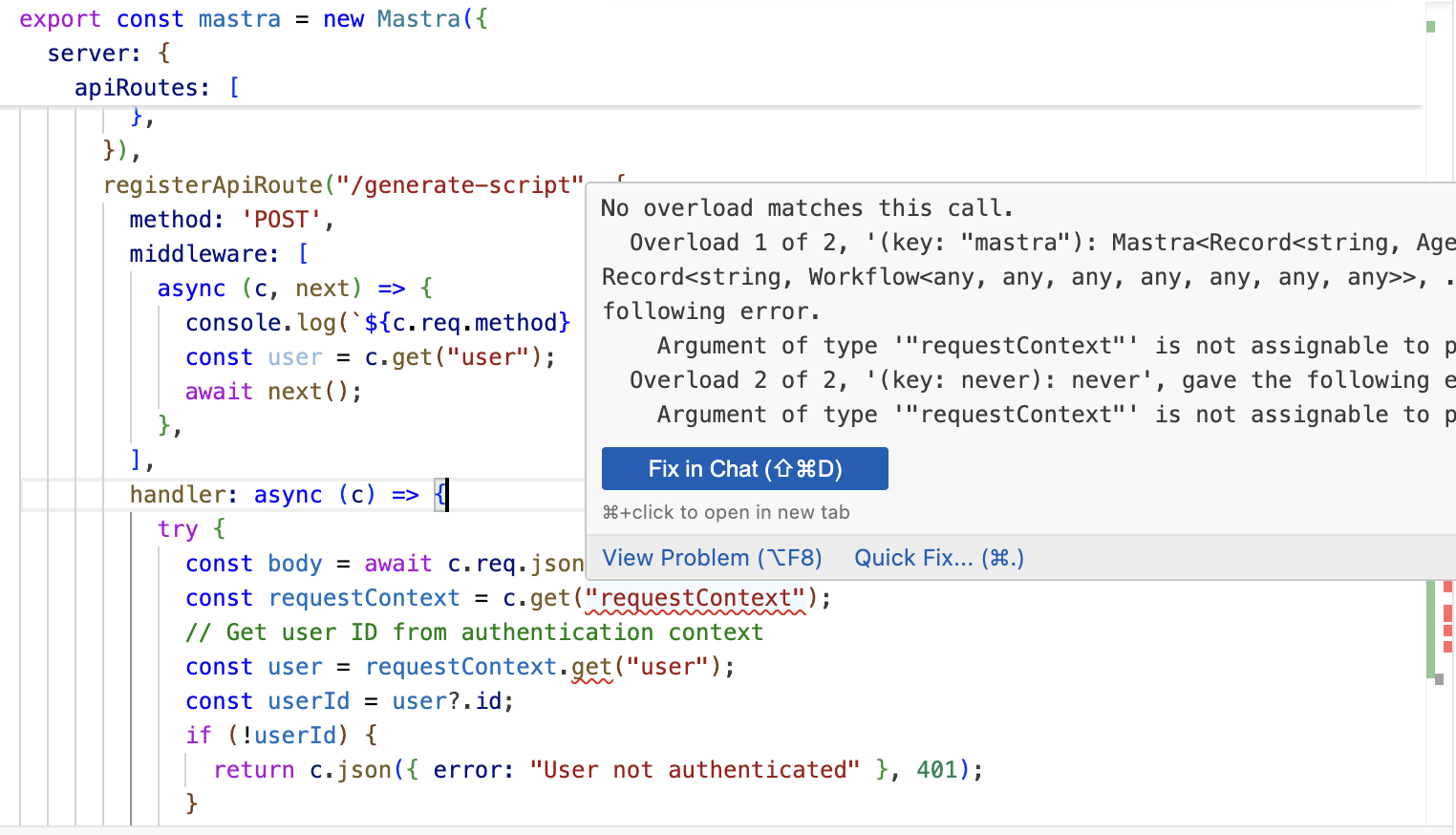Click the Fix in Chat button
This screenshot has height=835, width=1456.
coord(745,469)
